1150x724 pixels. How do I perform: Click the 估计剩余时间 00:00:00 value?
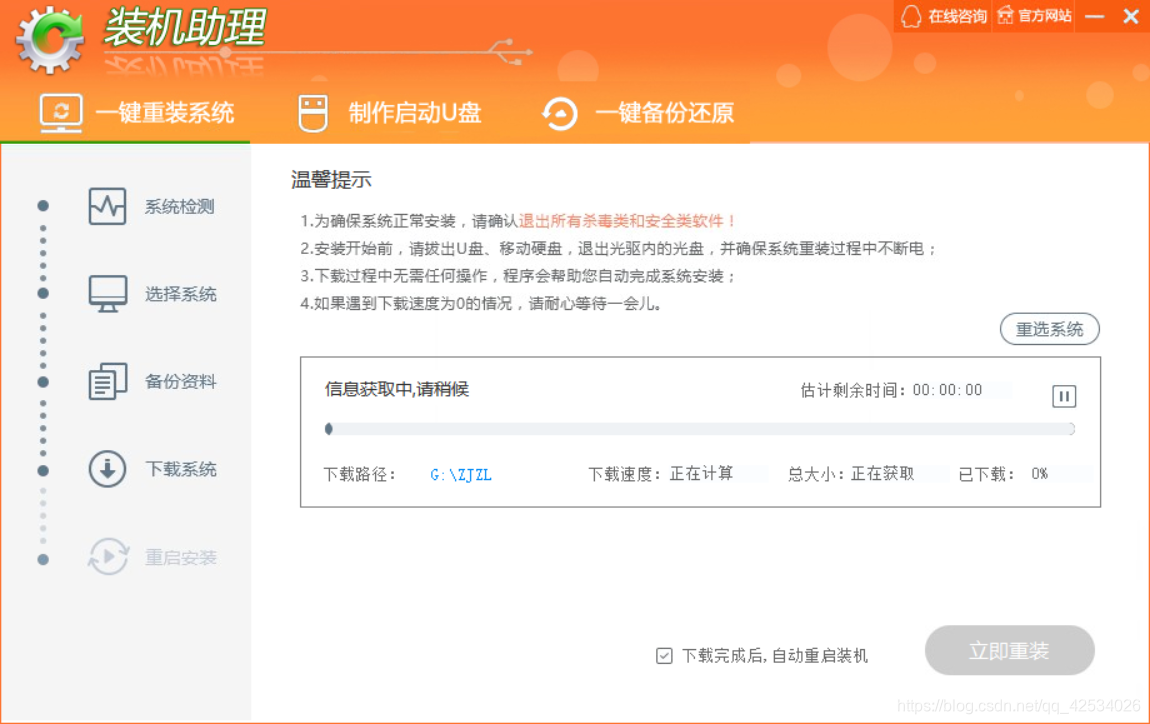947,390
